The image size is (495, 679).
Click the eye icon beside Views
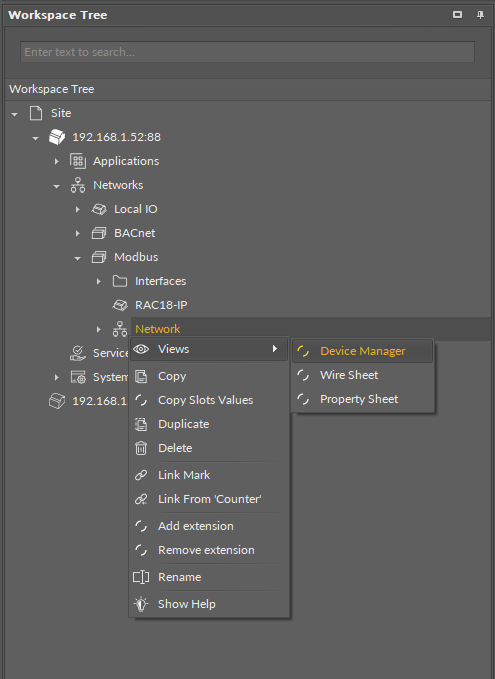[x=141, y=349]
